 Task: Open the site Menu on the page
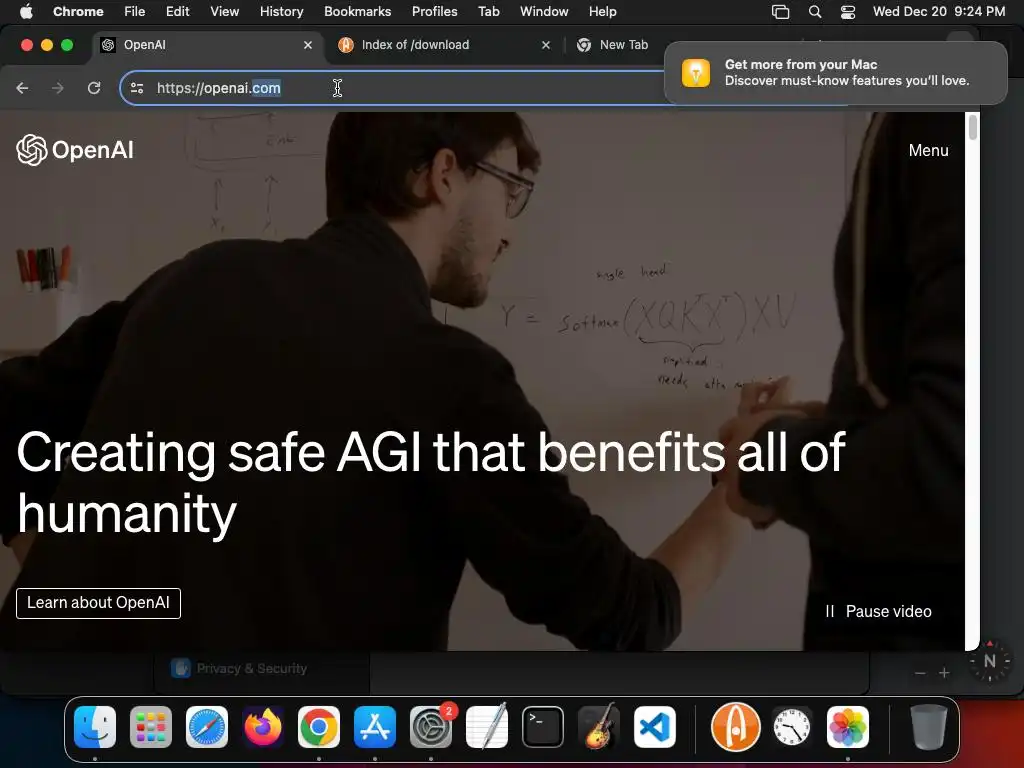(928, 150)
